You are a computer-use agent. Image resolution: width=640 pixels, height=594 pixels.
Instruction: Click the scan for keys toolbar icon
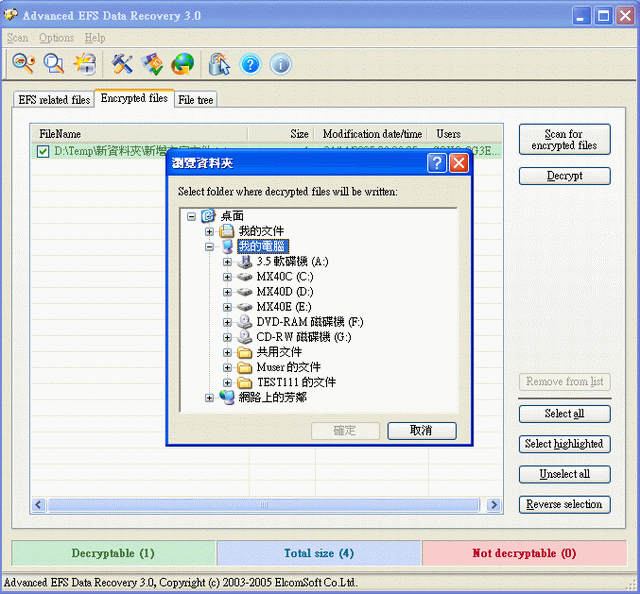[23, 64]
